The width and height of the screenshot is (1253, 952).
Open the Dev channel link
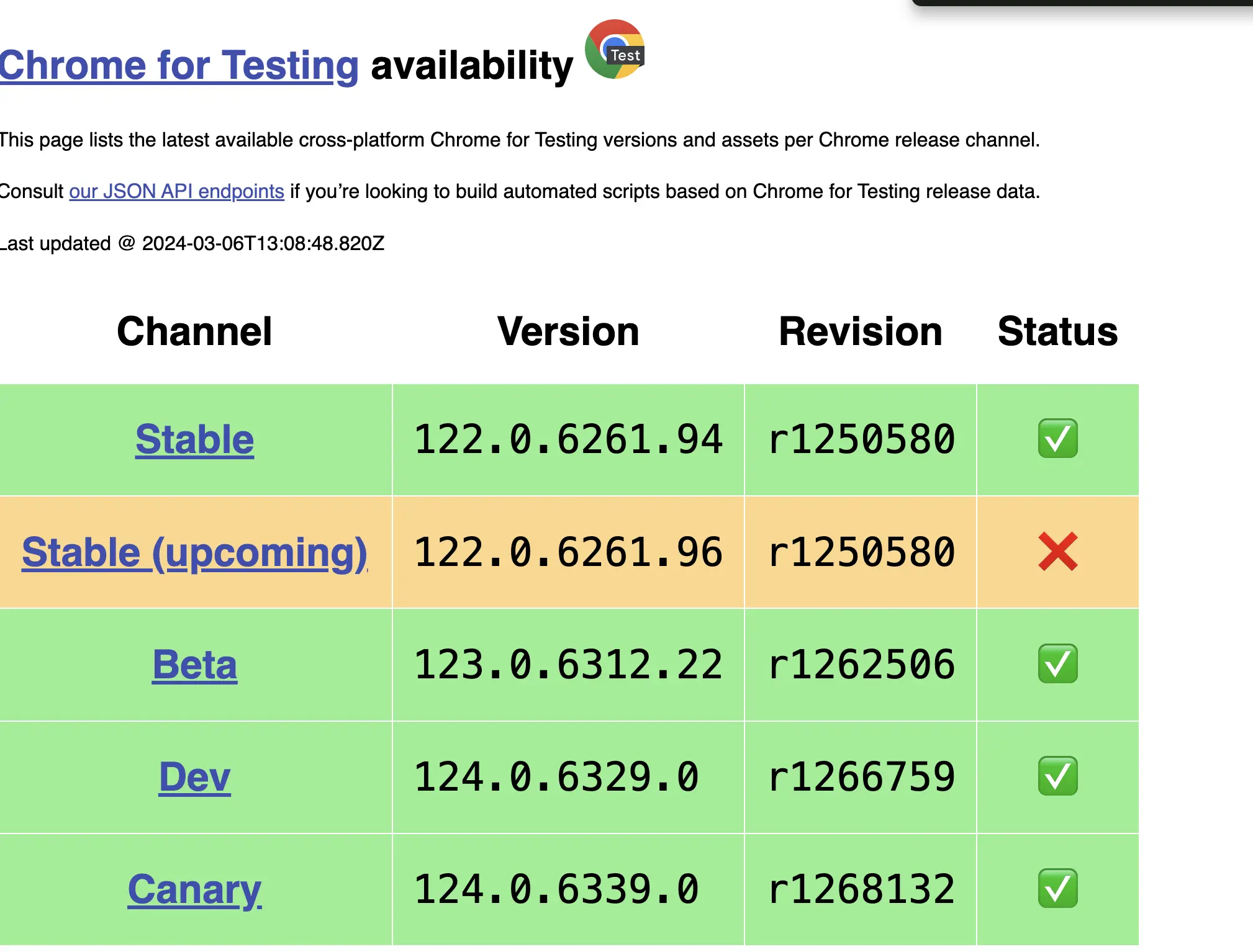(x=195, y=777)
